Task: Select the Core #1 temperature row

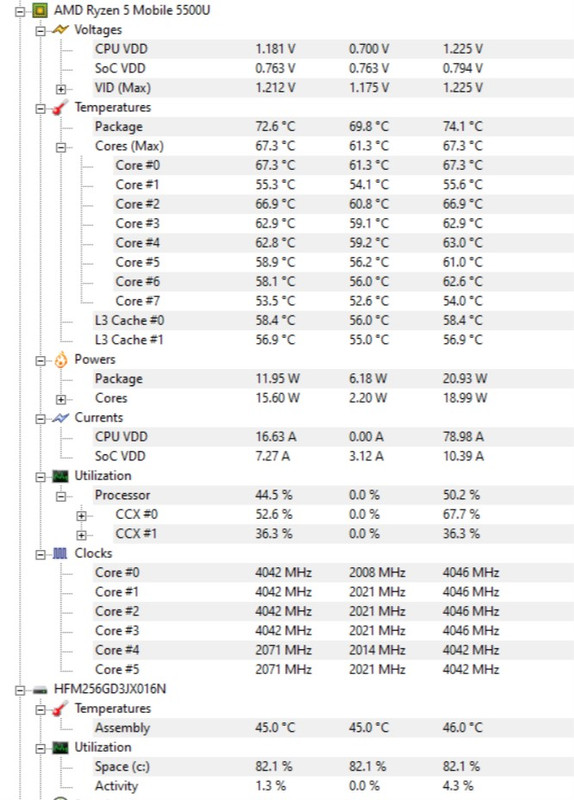Action: (343, 185)
